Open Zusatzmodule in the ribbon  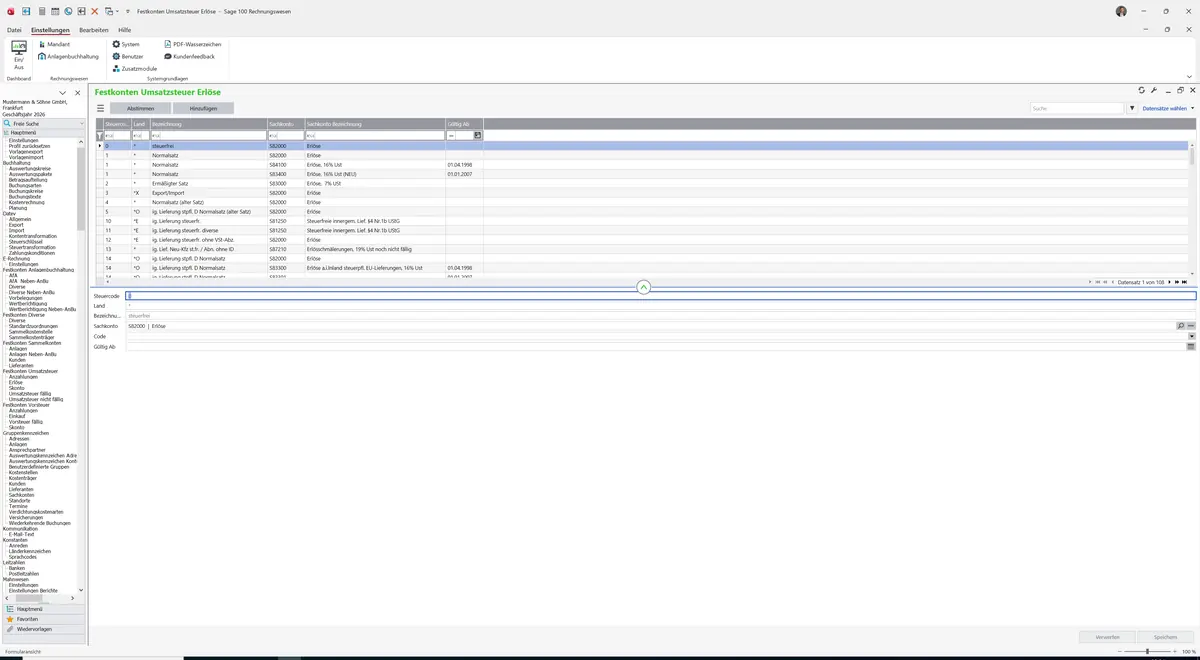[x=134, y=68]
